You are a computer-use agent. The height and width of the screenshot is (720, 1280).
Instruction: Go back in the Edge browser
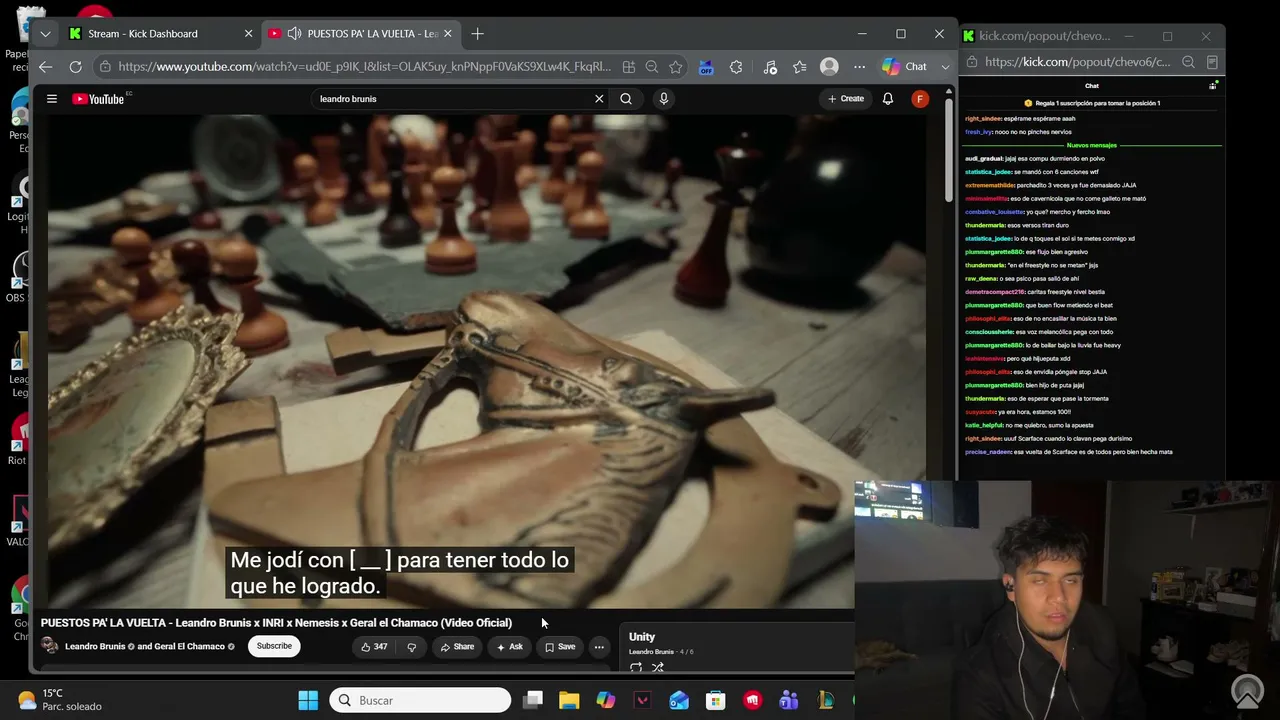click(x=46, y=67)
